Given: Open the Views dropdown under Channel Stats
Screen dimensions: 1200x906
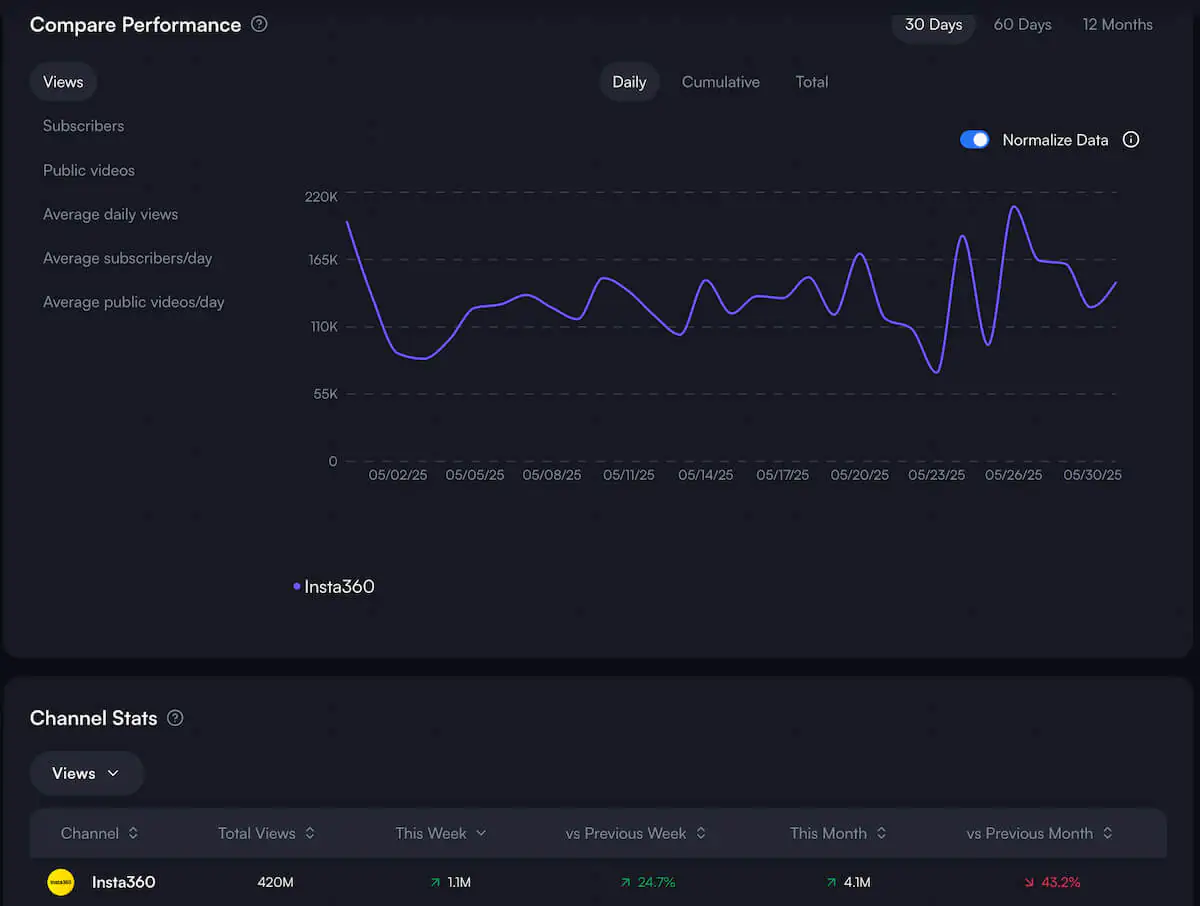Looking at the screenshot, I should tap(86, 772).
